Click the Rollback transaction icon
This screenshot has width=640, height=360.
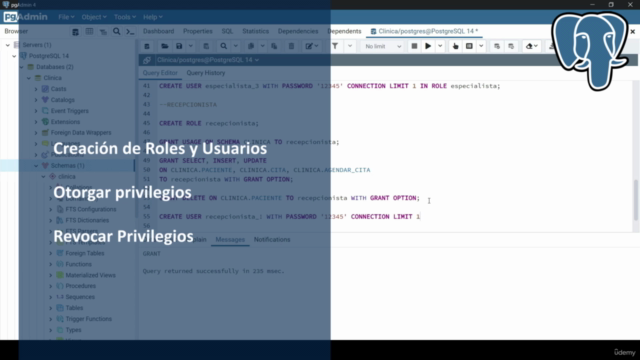pos(511,46)
